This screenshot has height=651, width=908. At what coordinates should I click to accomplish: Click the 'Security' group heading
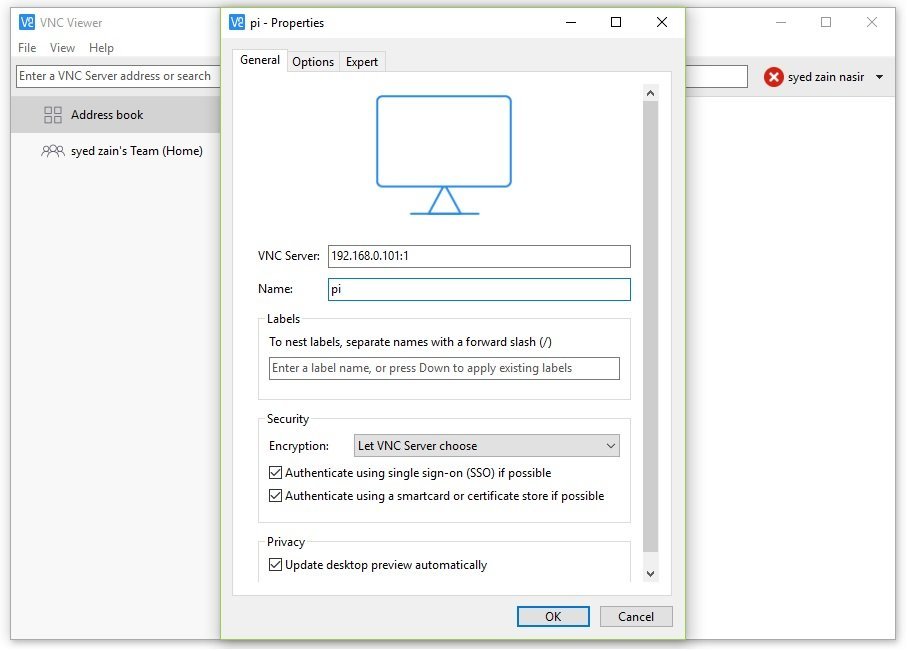(x=288, y=419)
